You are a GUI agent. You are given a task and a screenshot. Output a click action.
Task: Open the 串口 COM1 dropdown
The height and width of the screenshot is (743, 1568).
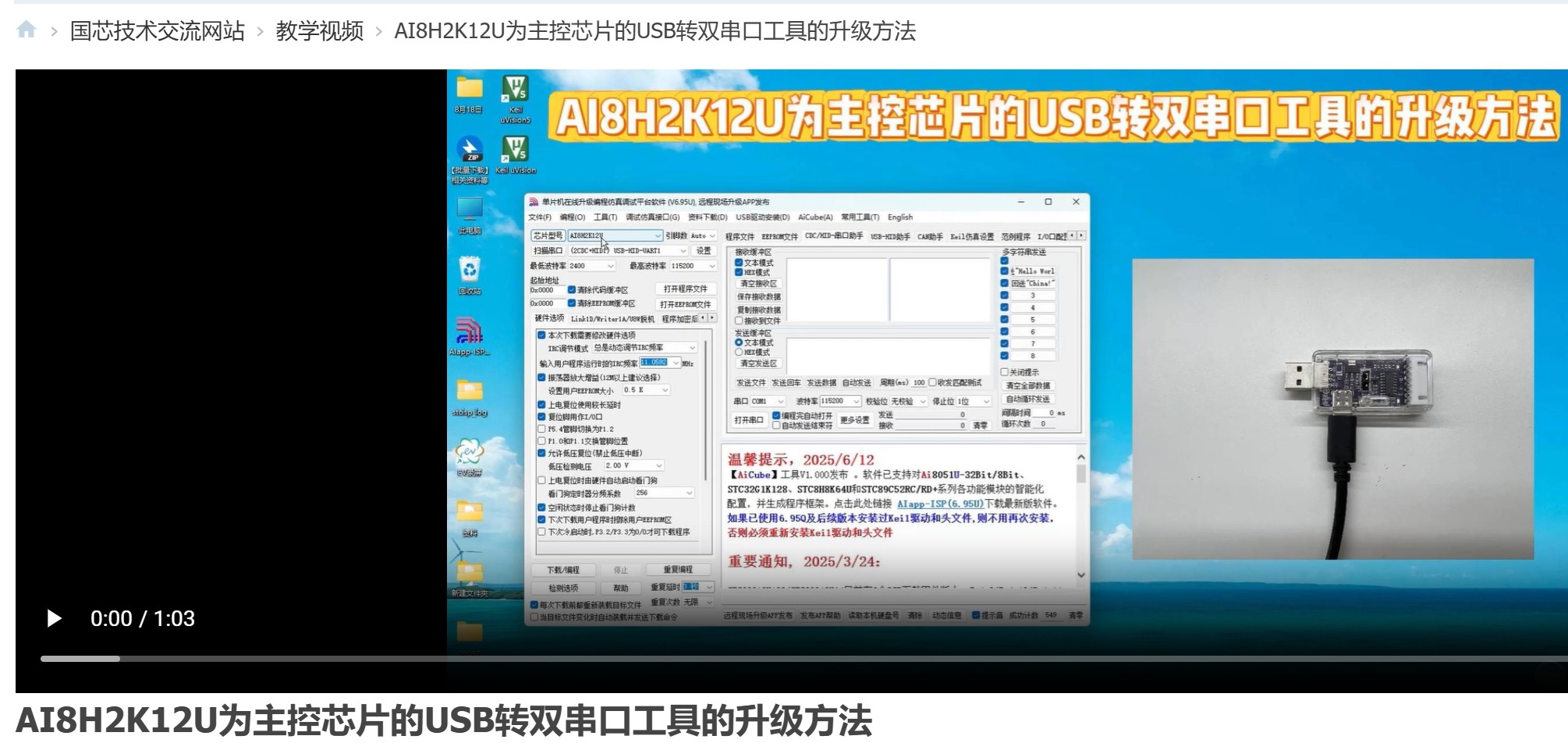click(768, 402)
